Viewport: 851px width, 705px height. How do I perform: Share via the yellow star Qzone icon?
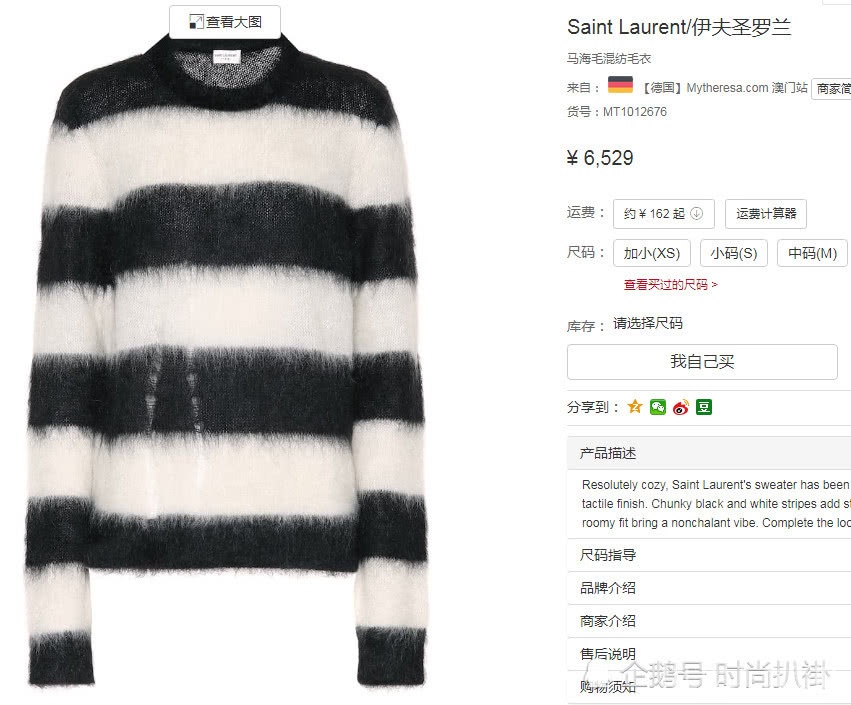point(634,407)
